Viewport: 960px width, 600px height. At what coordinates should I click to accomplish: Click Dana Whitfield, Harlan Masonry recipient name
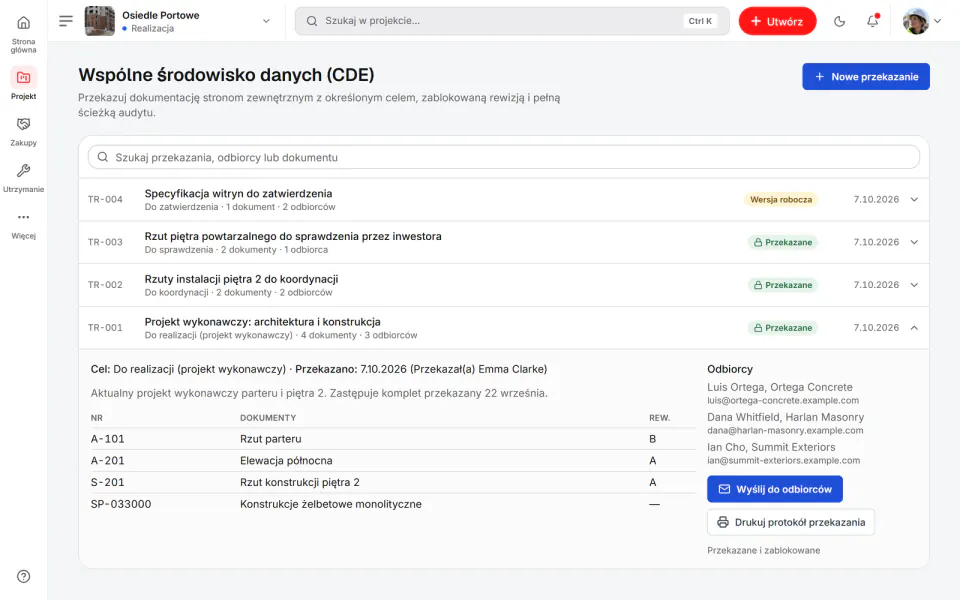(786, 418)
